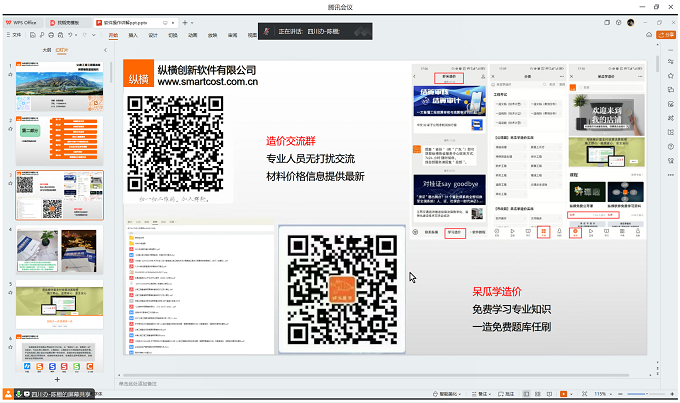The width and height of the screenshot is (680, 403).
Task: Click the orange 分享 share button
Action: [x=666, y=35]
